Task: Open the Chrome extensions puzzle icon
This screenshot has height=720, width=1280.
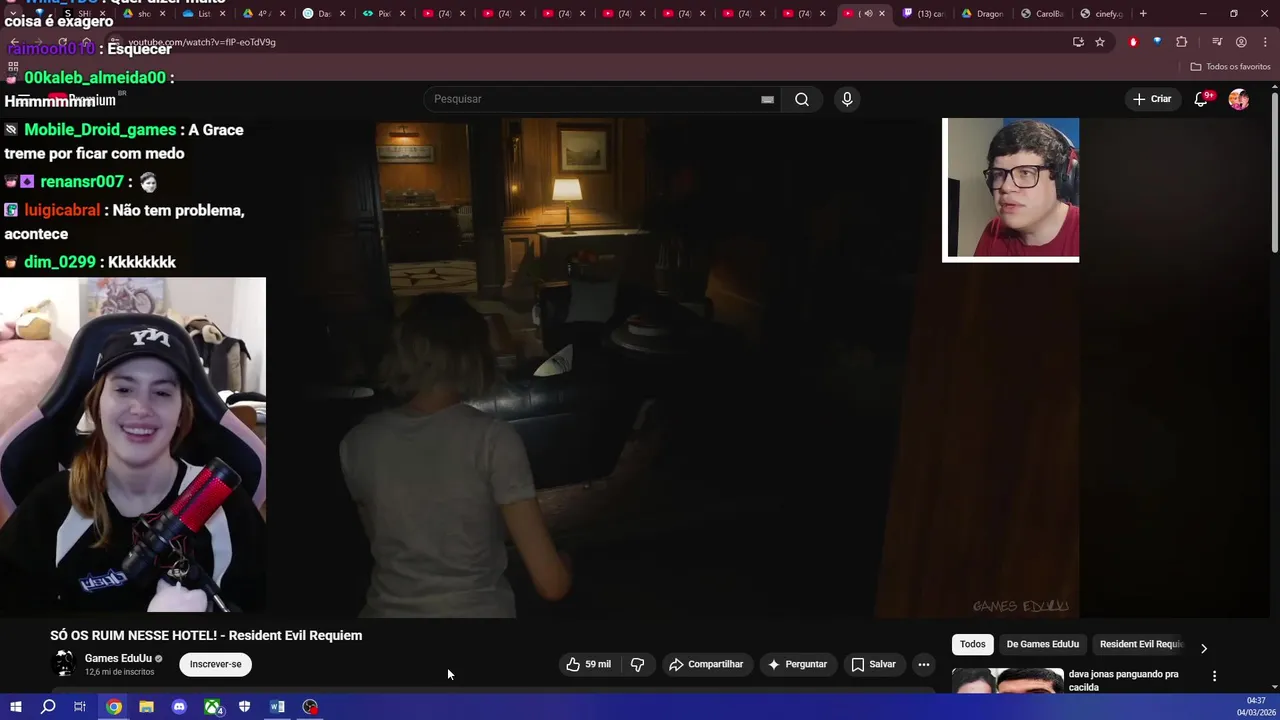Action: [1182, 42]
